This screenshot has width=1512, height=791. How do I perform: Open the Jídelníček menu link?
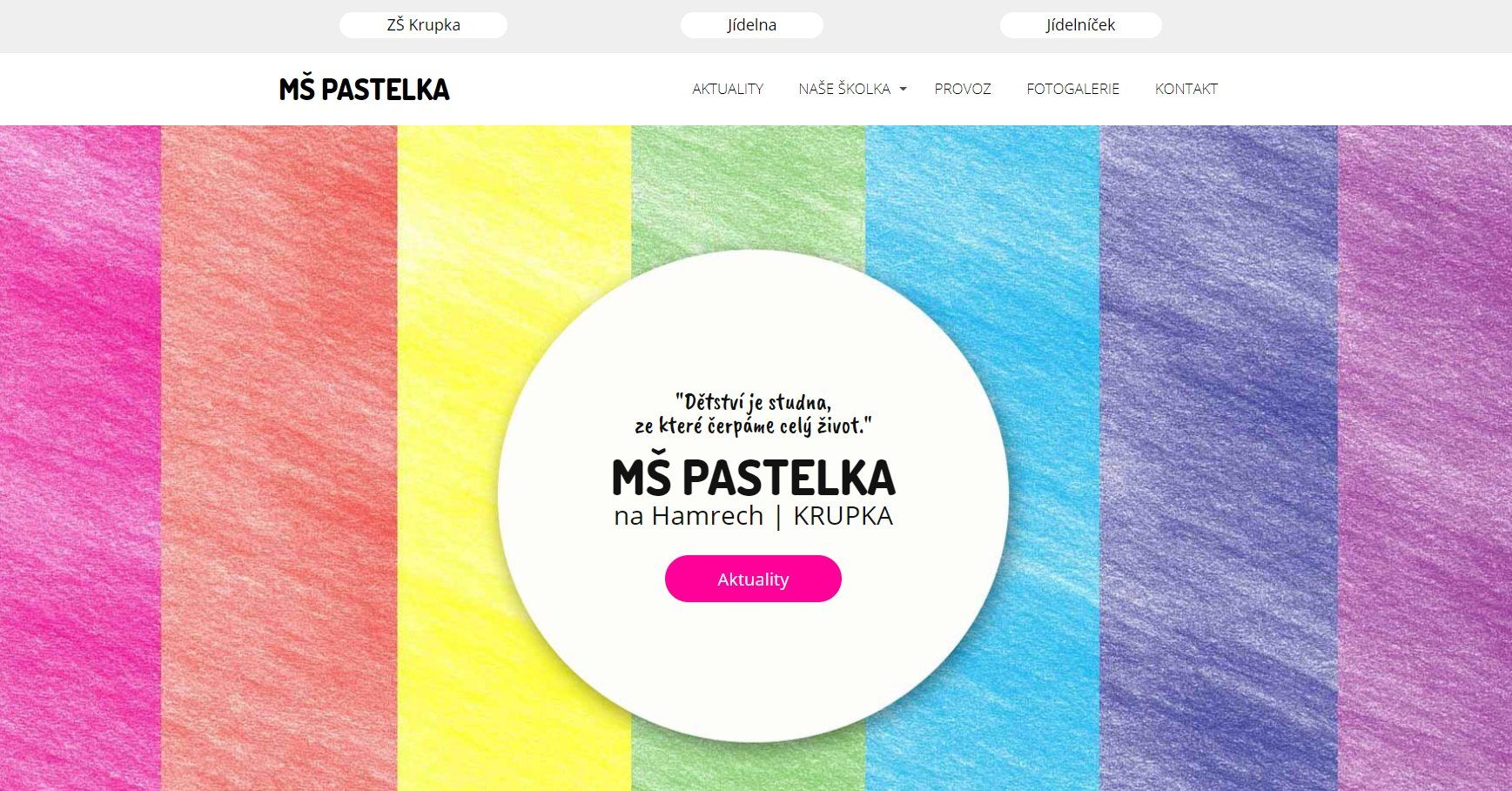(1080, 25)
